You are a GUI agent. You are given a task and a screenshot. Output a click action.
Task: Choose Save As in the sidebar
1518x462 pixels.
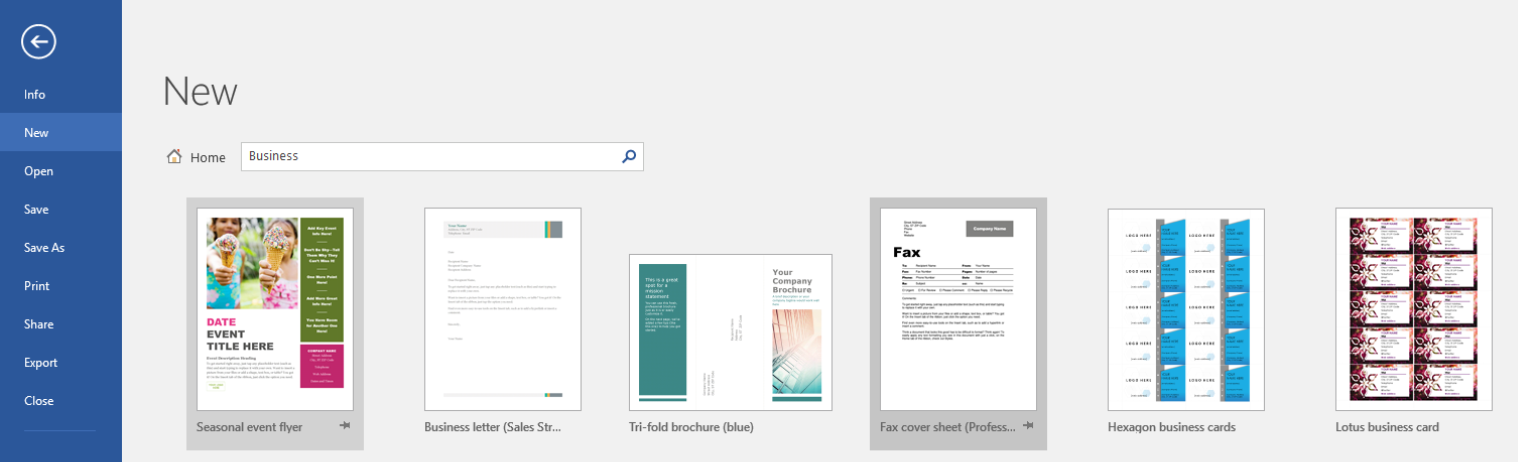pos(61,247)
